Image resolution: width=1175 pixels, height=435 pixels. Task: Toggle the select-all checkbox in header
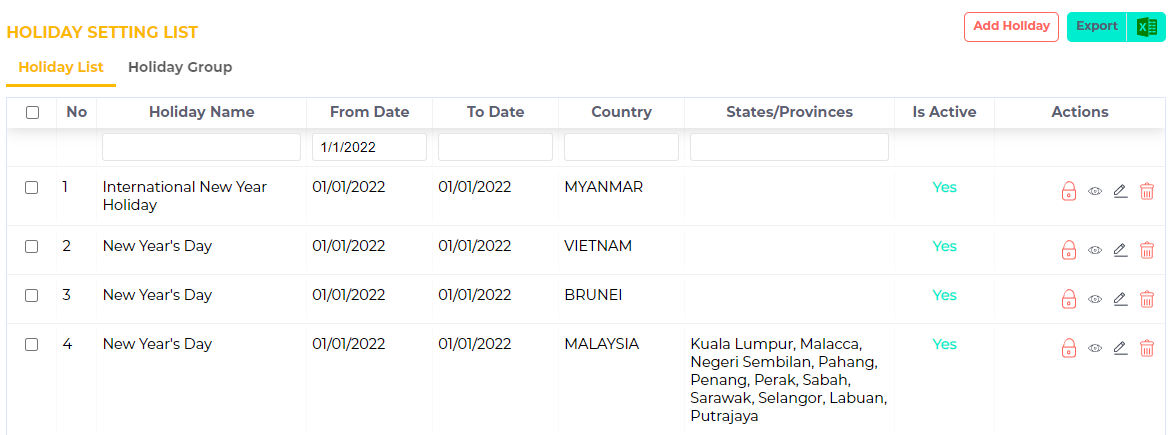click(32, 113)
